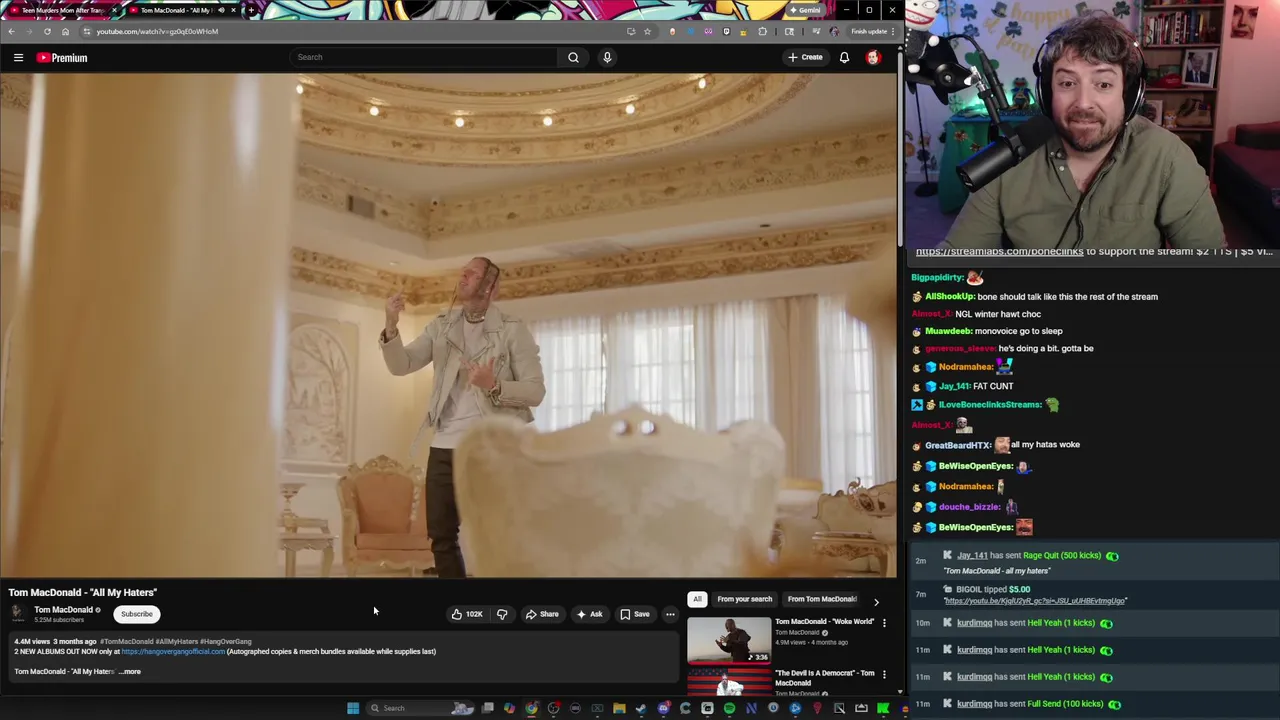Click #TomMacDonald hashtag
The width and height of the screenshot is (1280, 720).
pos(126,641)
